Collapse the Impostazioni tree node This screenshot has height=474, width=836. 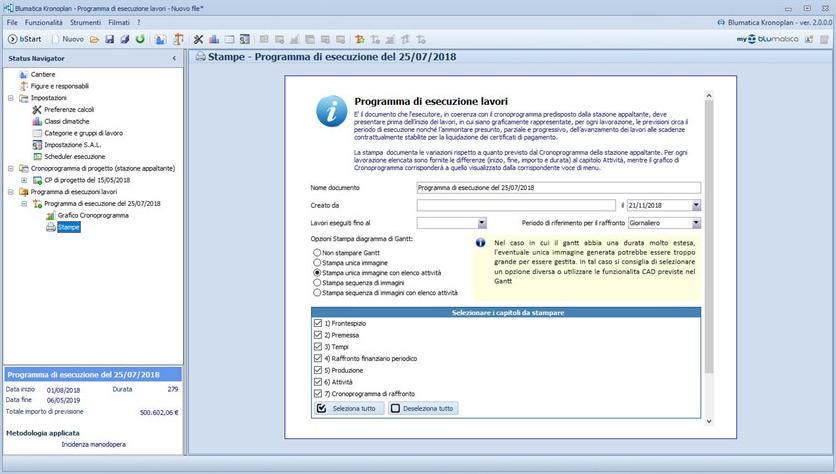pos(11,98)
